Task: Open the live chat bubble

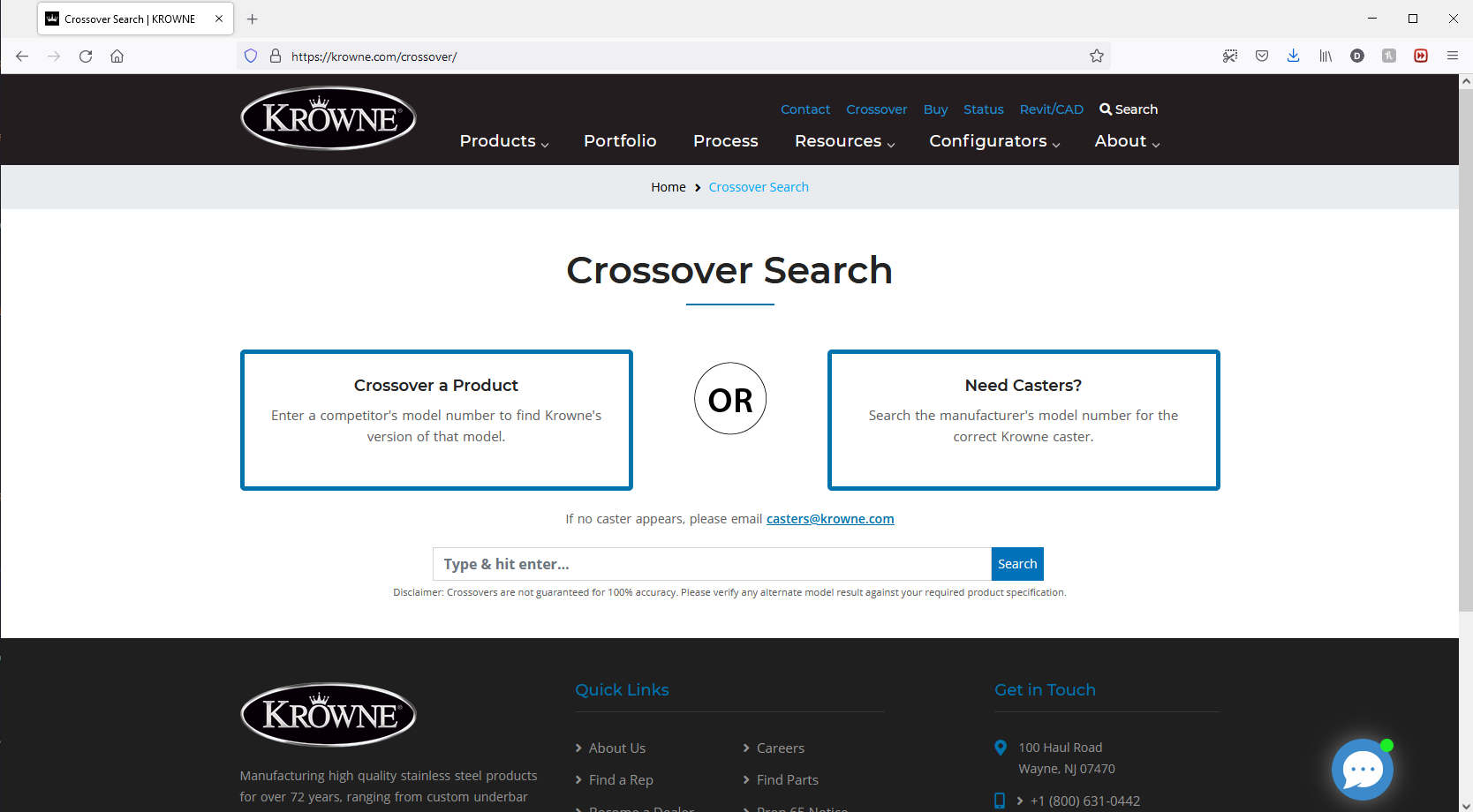Action: 1363,770
